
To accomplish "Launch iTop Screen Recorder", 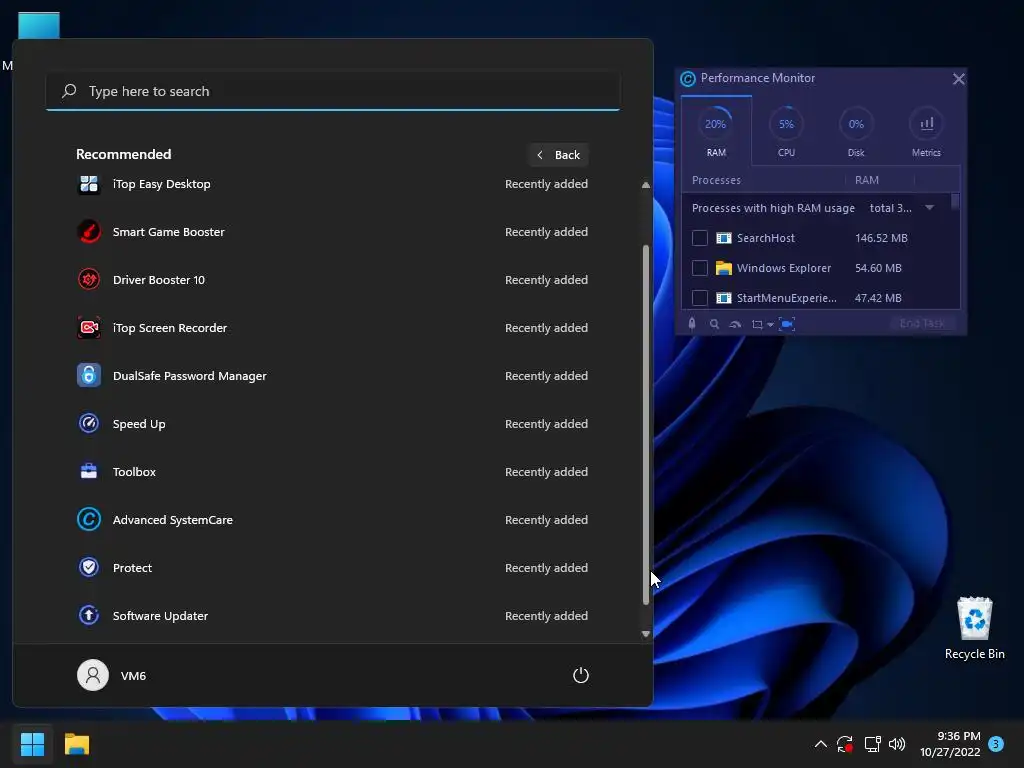I will tap(332, 328).
